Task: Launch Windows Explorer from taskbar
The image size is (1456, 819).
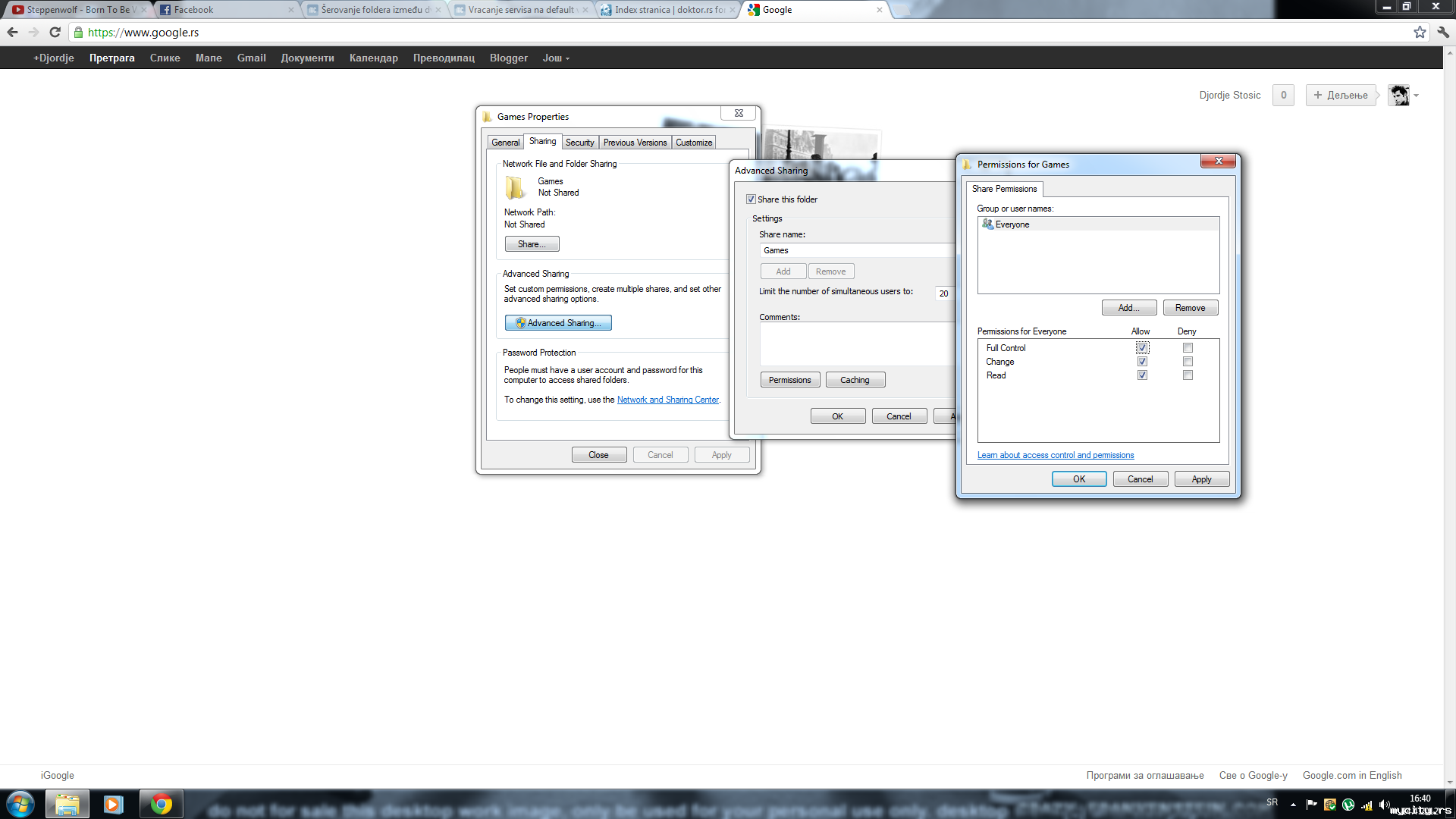Action: pos(67,804)
